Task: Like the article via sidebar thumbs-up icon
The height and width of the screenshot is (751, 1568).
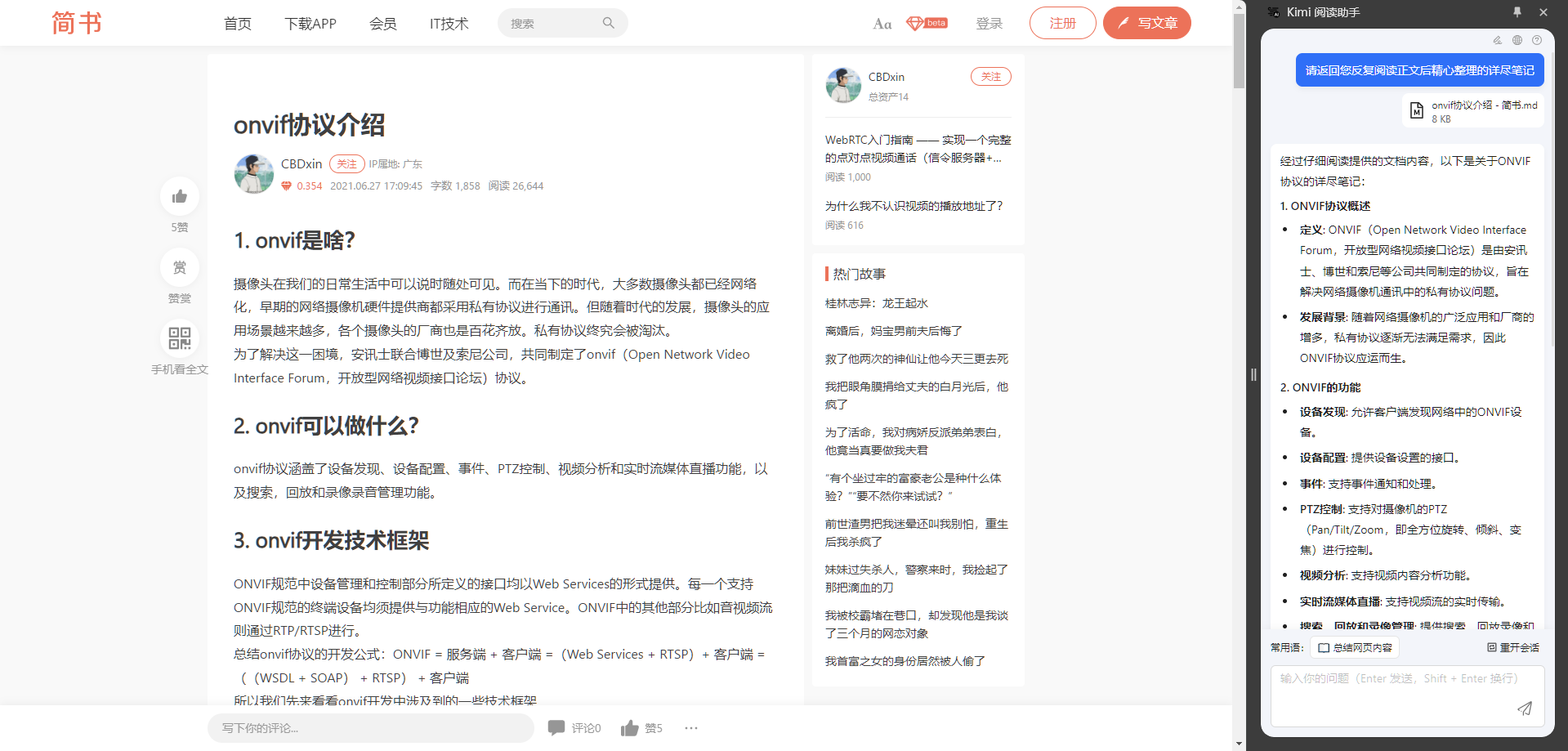Action: [x=180, y=196]
